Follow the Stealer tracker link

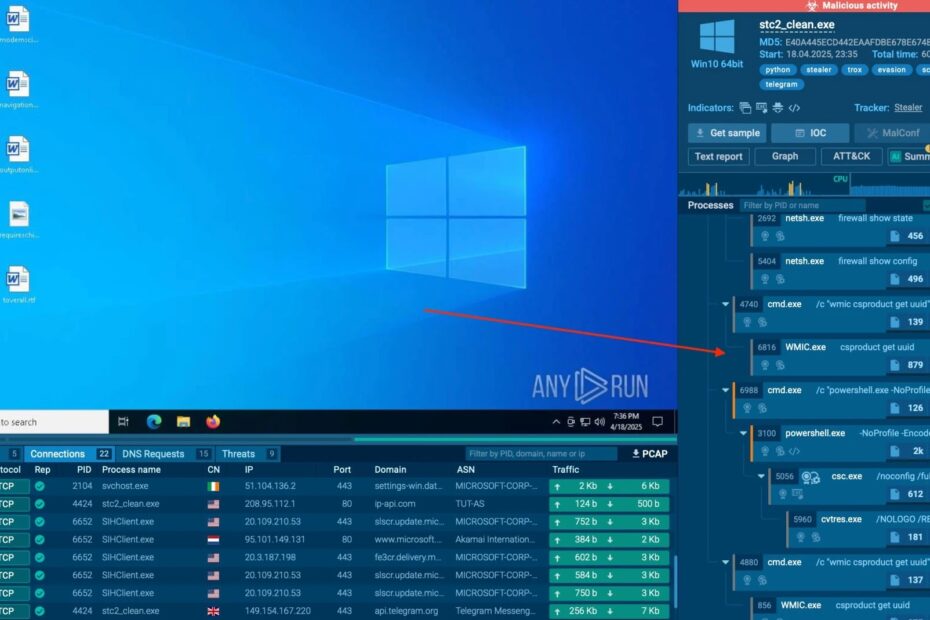(908, 108)
